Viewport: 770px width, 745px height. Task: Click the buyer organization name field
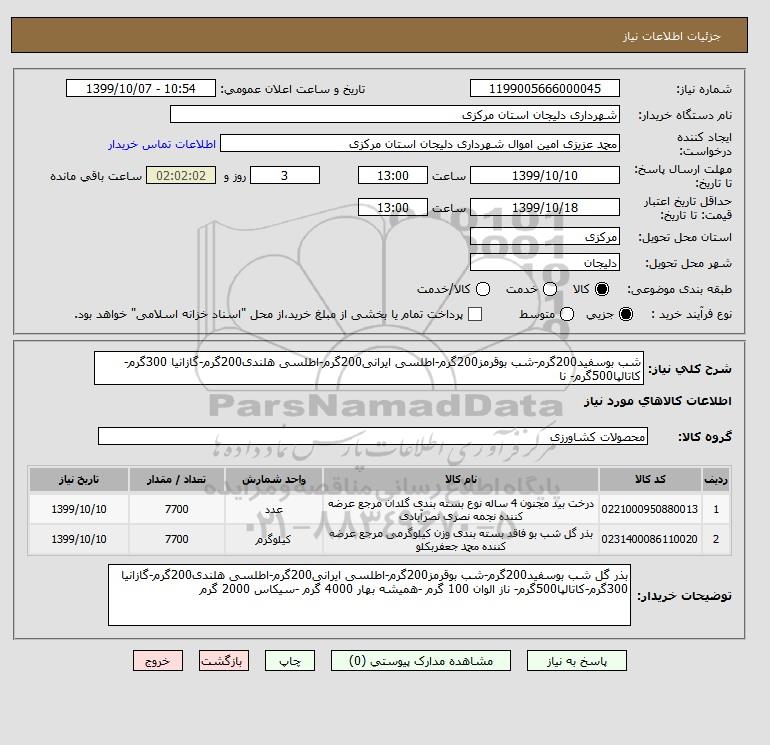394,114
